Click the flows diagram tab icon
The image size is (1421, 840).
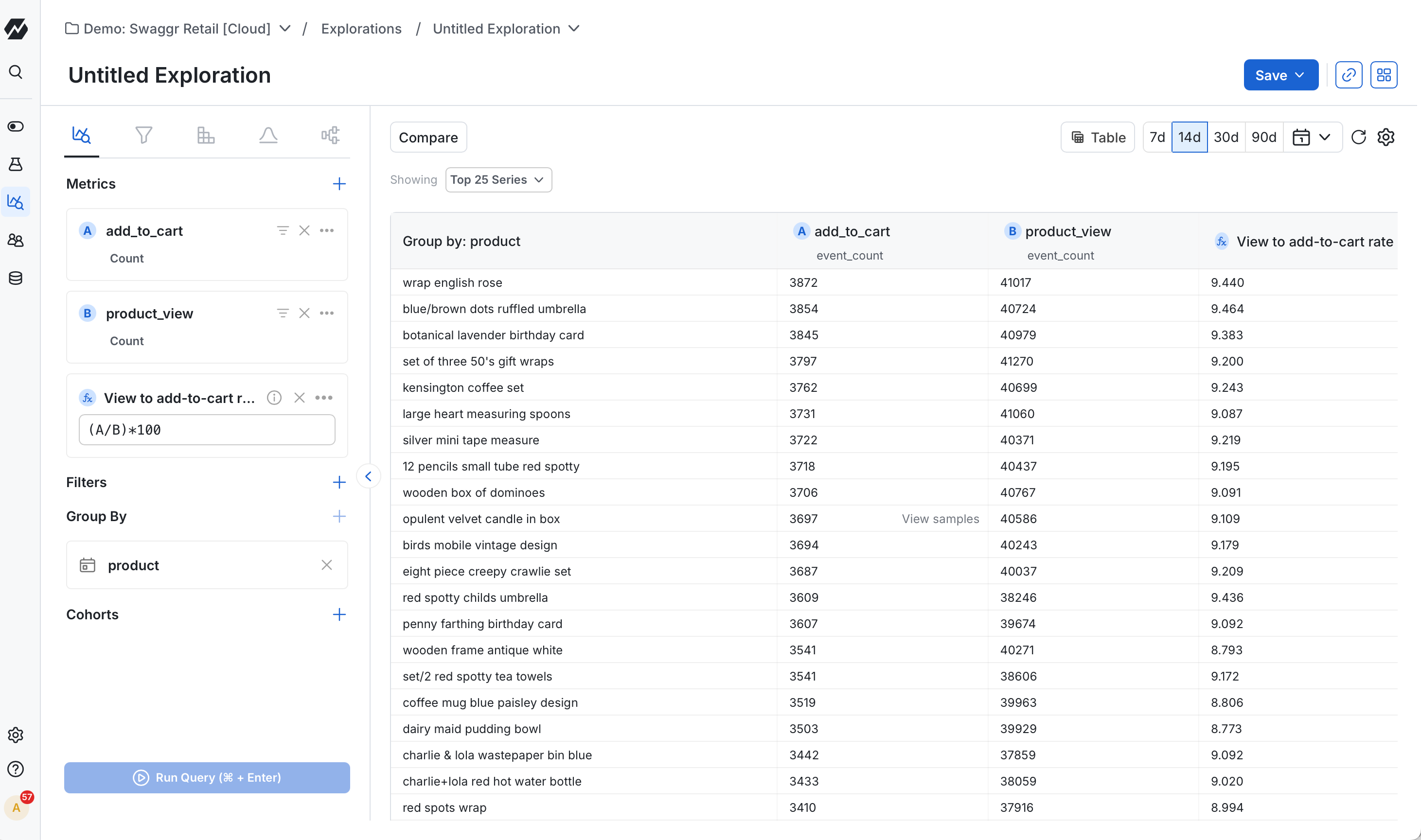click(x=330, y=135)
